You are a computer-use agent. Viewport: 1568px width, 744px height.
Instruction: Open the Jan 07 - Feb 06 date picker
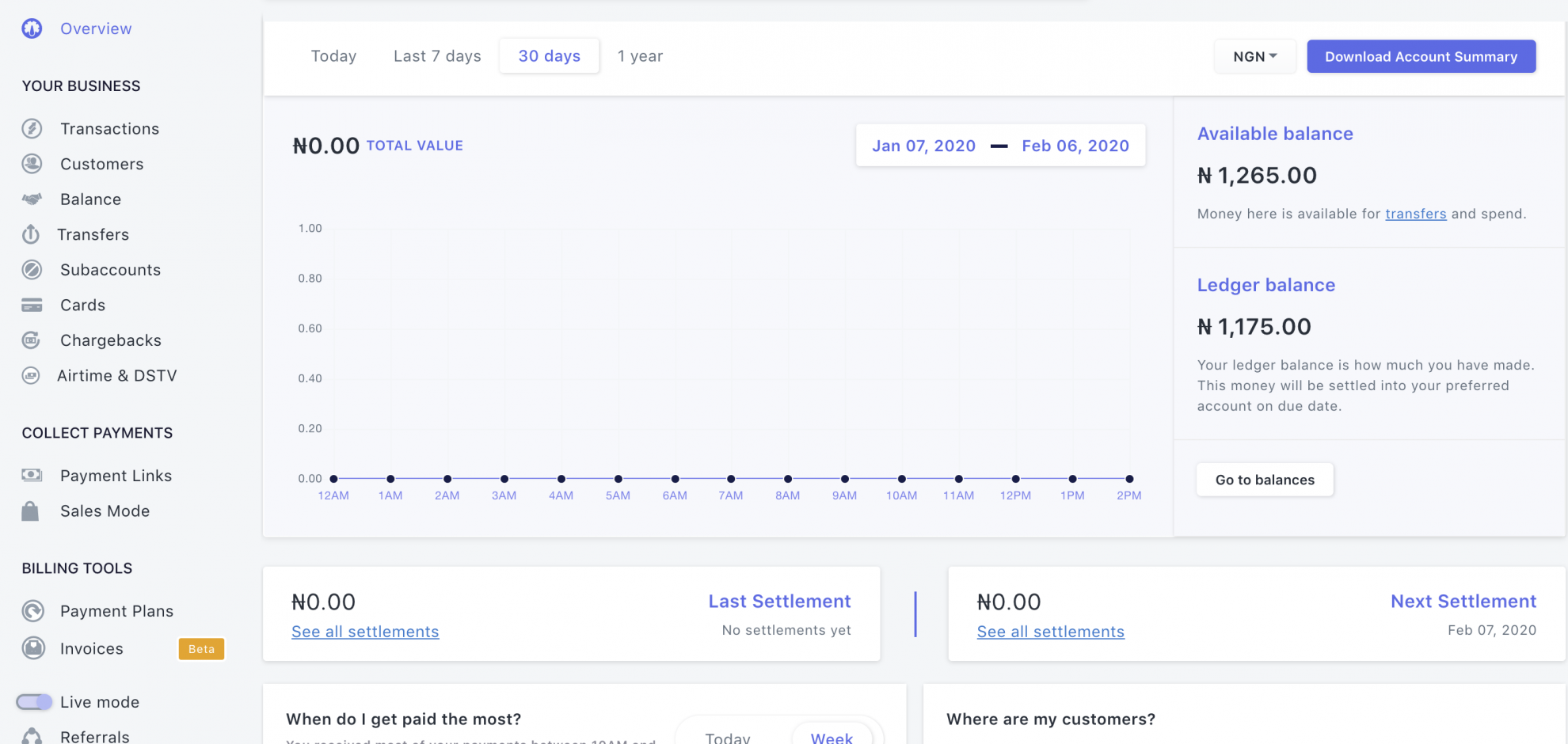999,146
